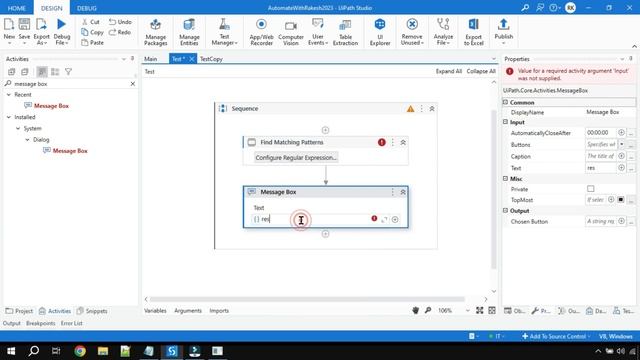
Task: Click Configure Regular Expression button
Action: [296, 158]
